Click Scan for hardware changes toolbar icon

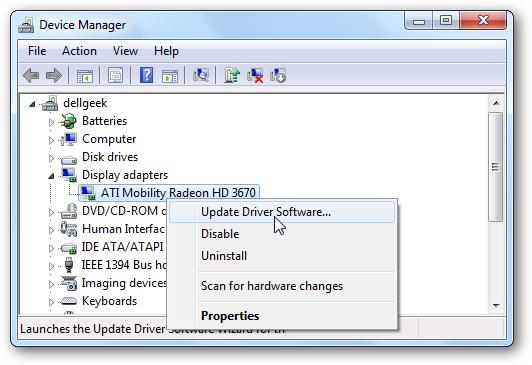(201, 75)
